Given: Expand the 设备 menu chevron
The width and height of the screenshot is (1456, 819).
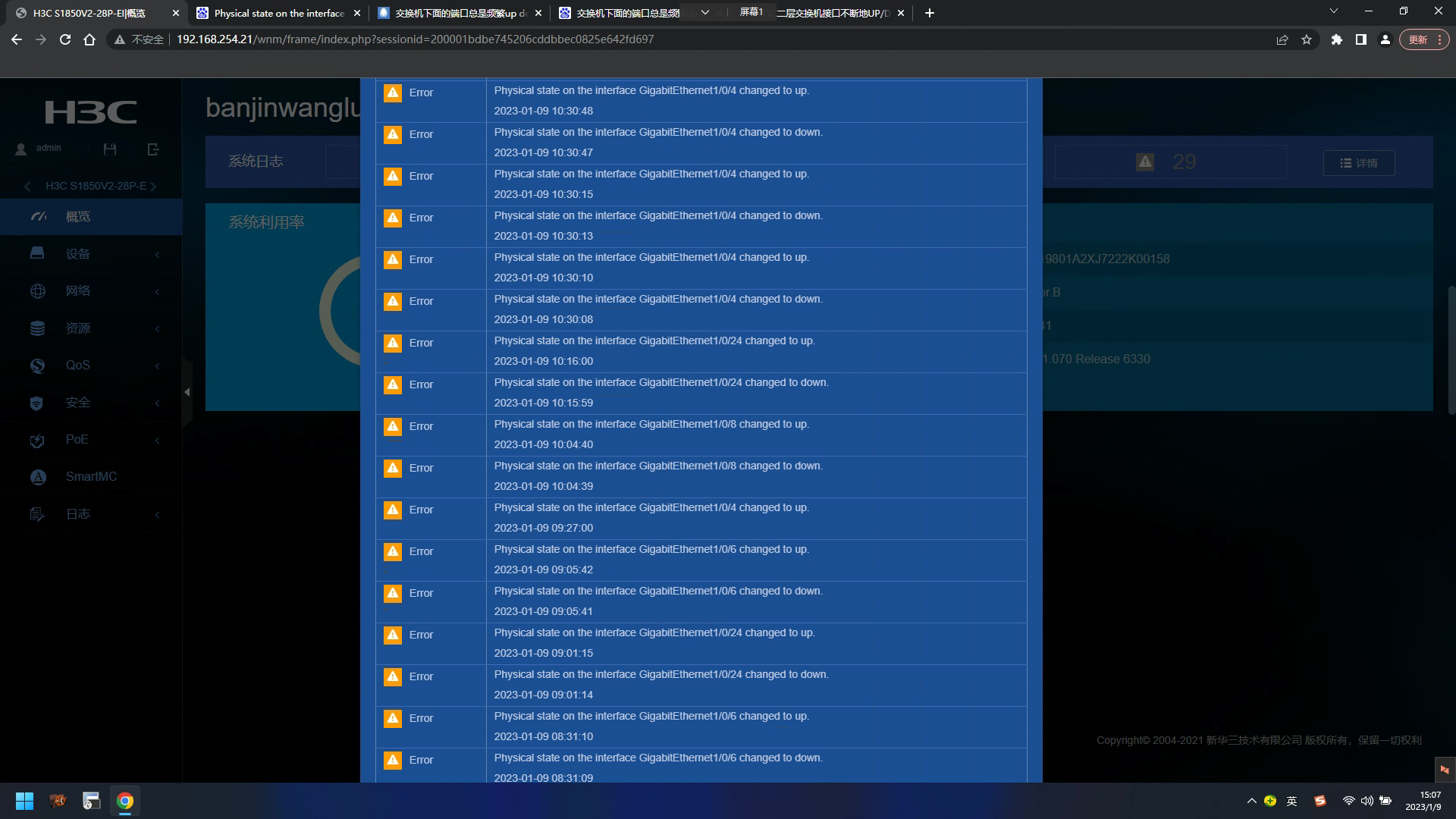Looking at the screenshot, I should click(x=157, y=255).
